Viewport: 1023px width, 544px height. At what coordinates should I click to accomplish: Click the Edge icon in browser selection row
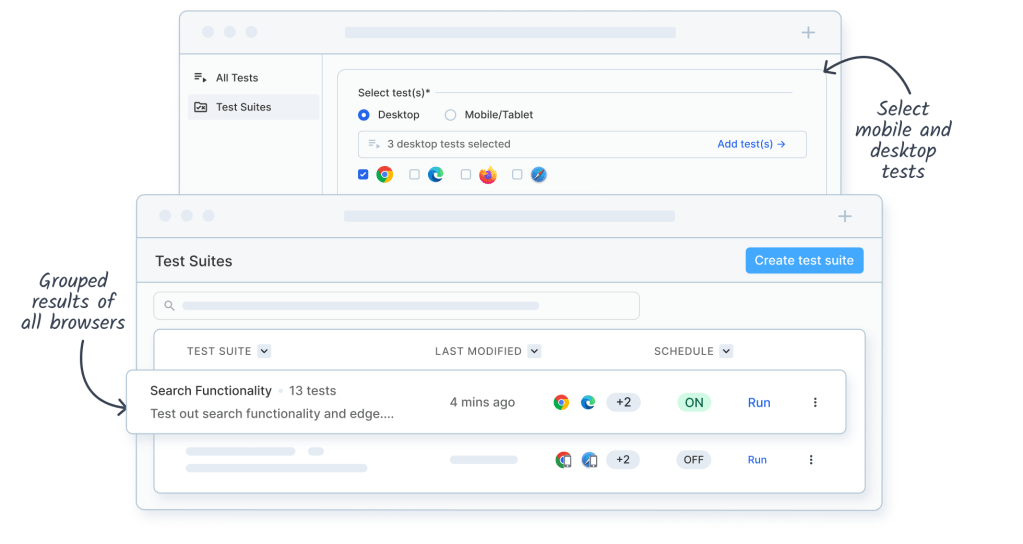(x=436, y=175)
